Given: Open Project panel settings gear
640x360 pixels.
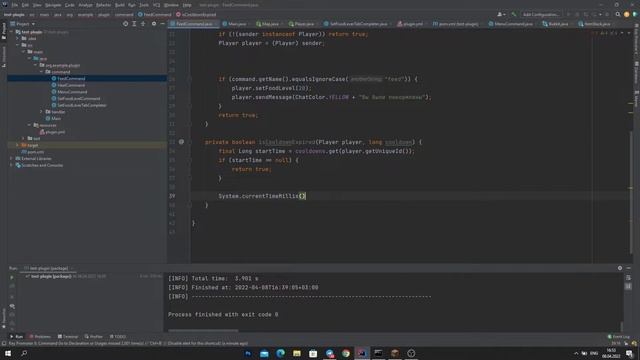Looking at the screenshot, I should tap(154, 24).
